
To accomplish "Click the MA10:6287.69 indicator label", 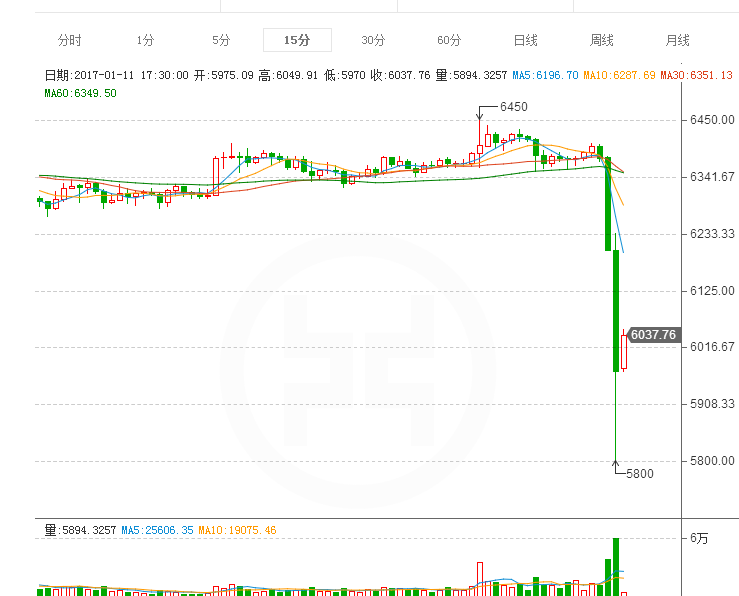I will [x=619, y=75].
